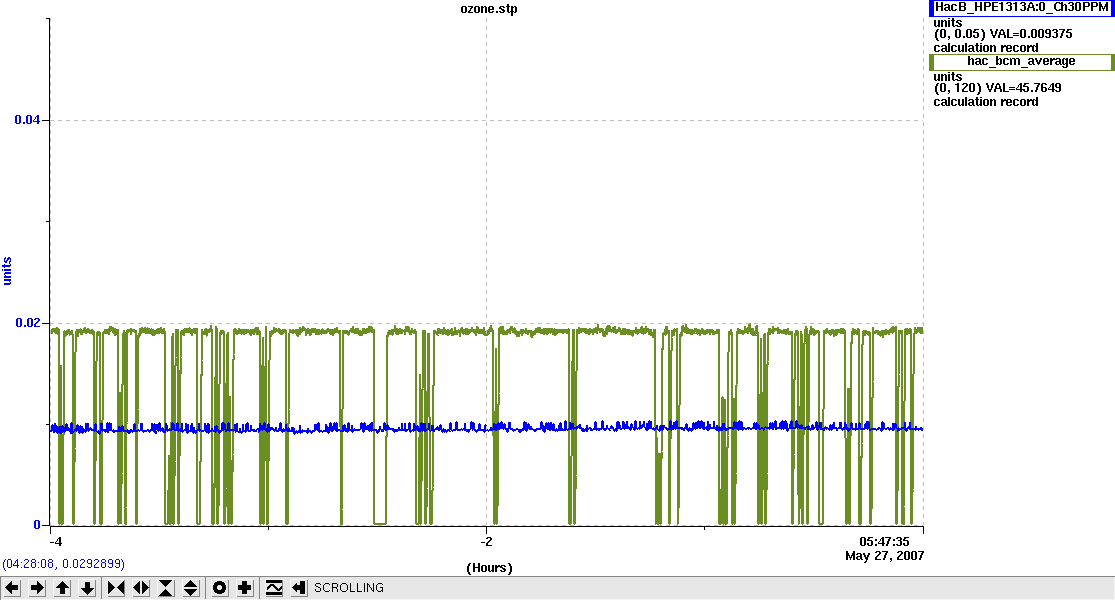Select the hac_bcm_average legend entry
This screenshot has height=600, width=1115.
click(1021, 62)
